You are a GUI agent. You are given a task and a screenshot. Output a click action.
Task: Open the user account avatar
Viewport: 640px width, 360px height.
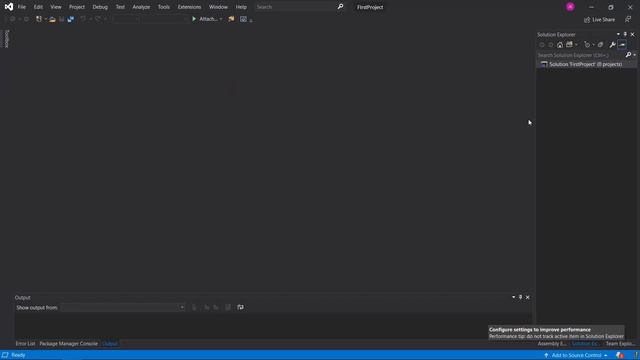point(570,7)
